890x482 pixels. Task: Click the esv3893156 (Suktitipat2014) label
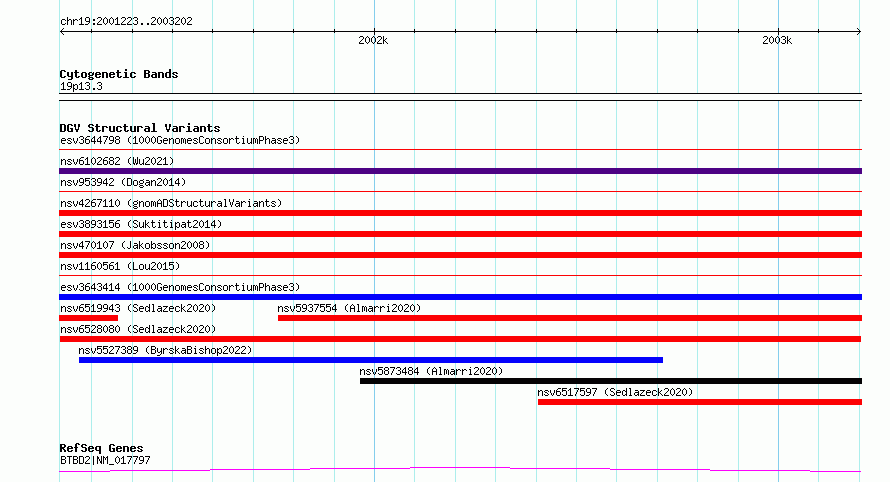(x=141, y=224)
